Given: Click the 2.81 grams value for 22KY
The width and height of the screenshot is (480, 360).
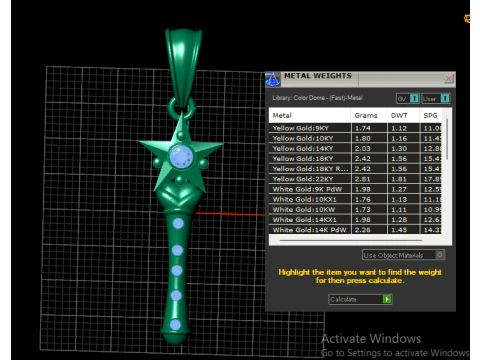Looking at the screenshot, I should [x=363, y=179].
